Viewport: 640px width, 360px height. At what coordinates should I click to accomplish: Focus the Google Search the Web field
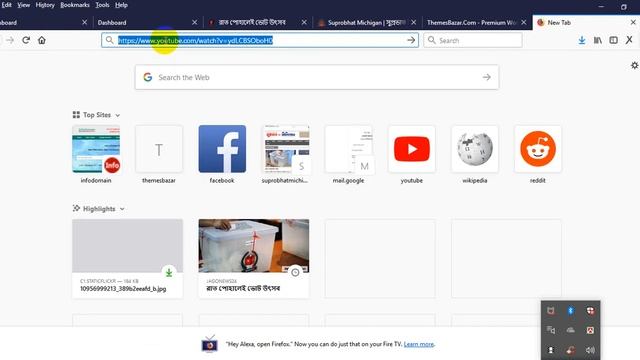(317, 77)
